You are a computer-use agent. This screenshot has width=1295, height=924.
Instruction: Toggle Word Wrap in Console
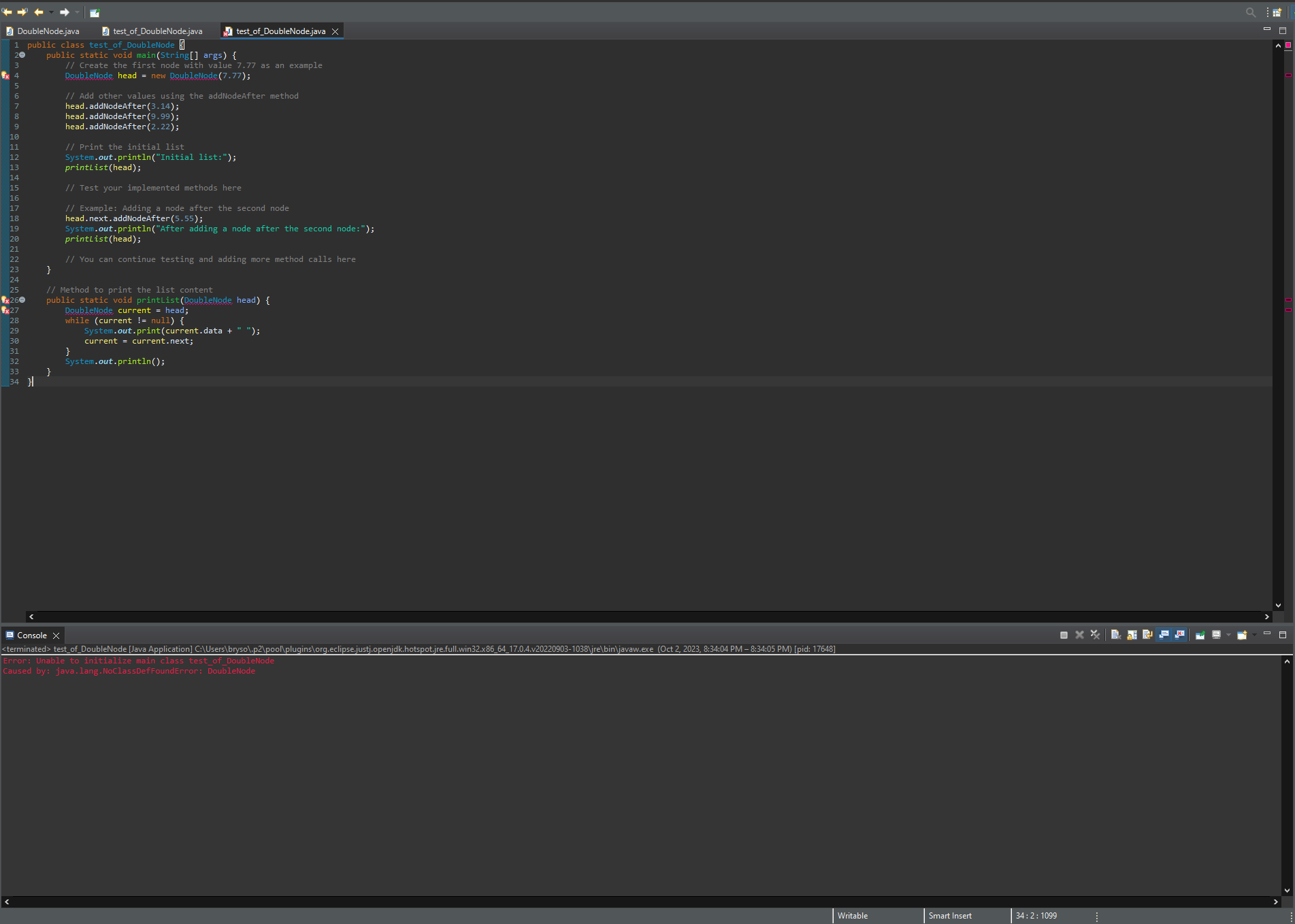click(1147, 635)
